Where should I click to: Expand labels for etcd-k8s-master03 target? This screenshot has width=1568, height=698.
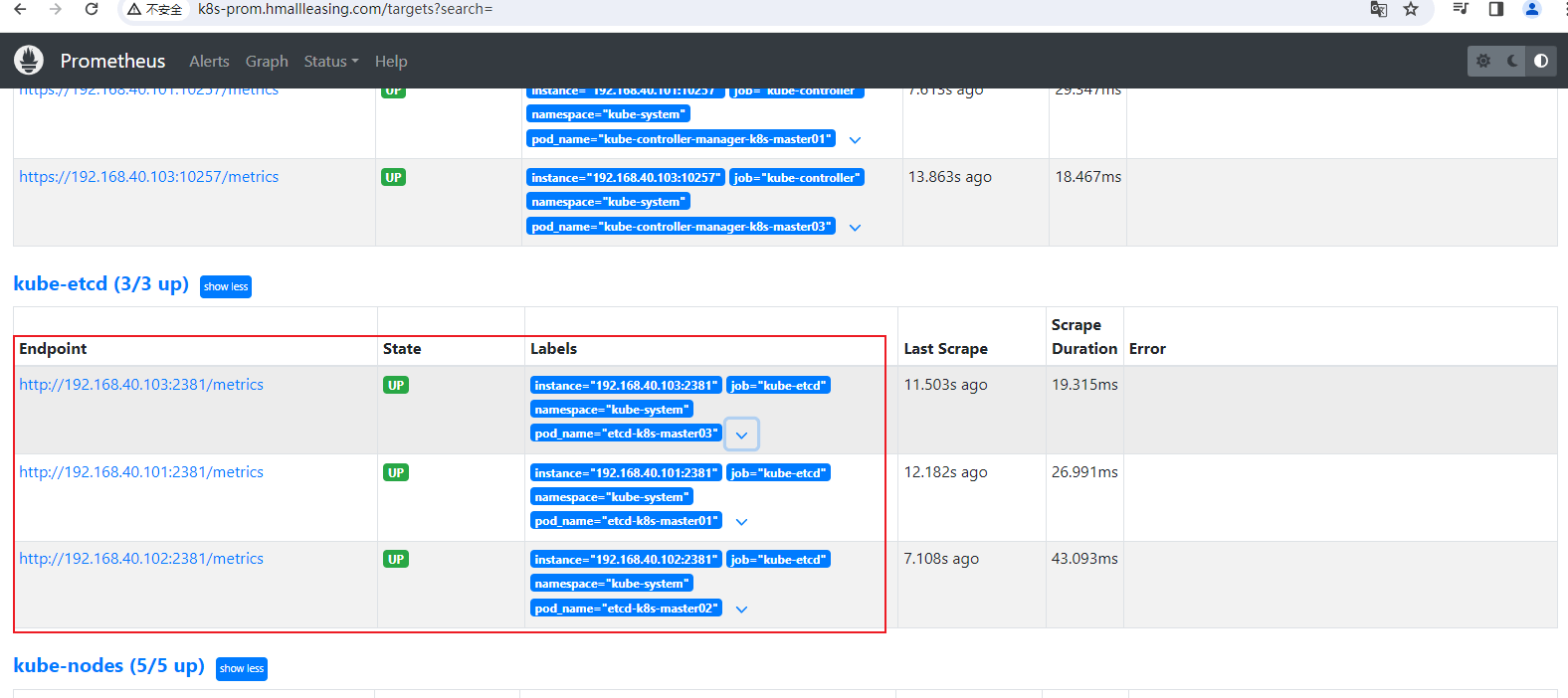tap(742, 435)
